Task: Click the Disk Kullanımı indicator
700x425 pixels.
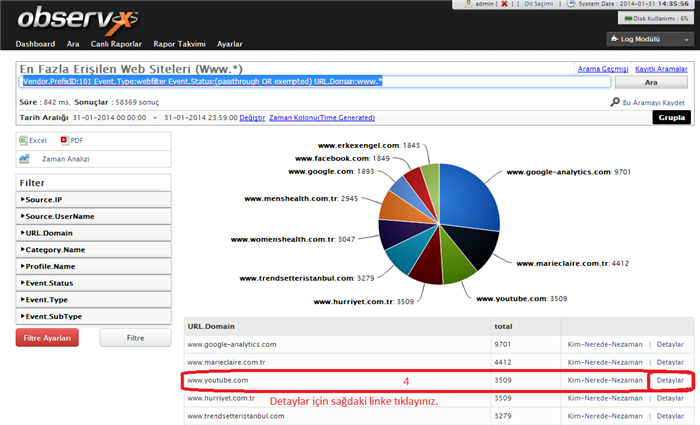Action: pyautogui.click(x=656, y=18)
